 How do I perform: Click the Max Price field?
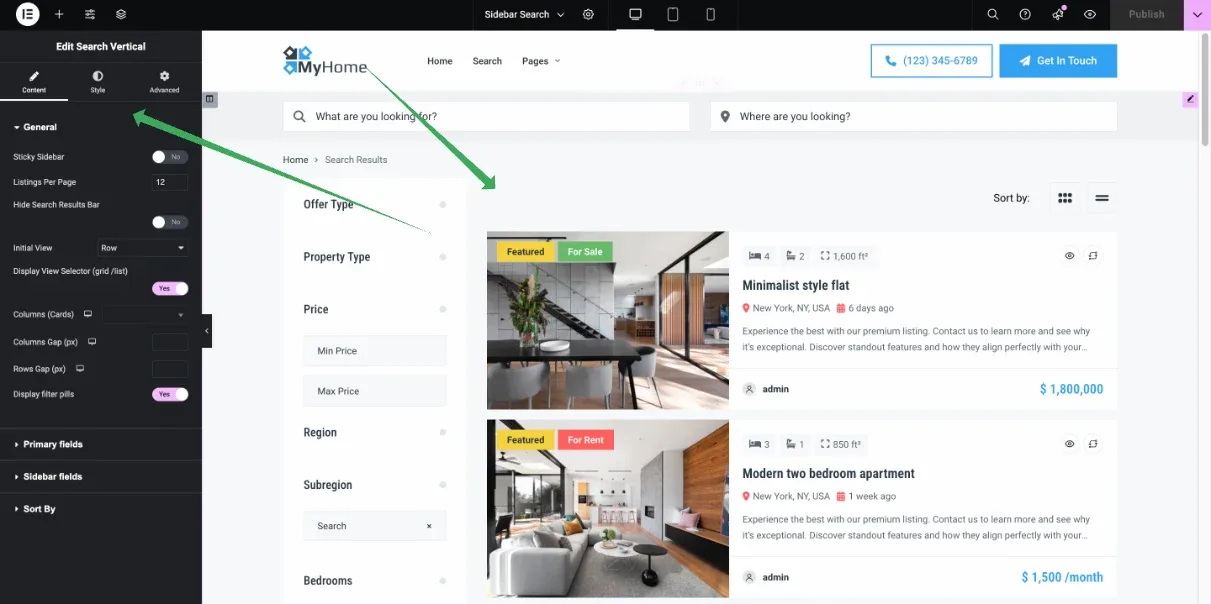point(375,391)
